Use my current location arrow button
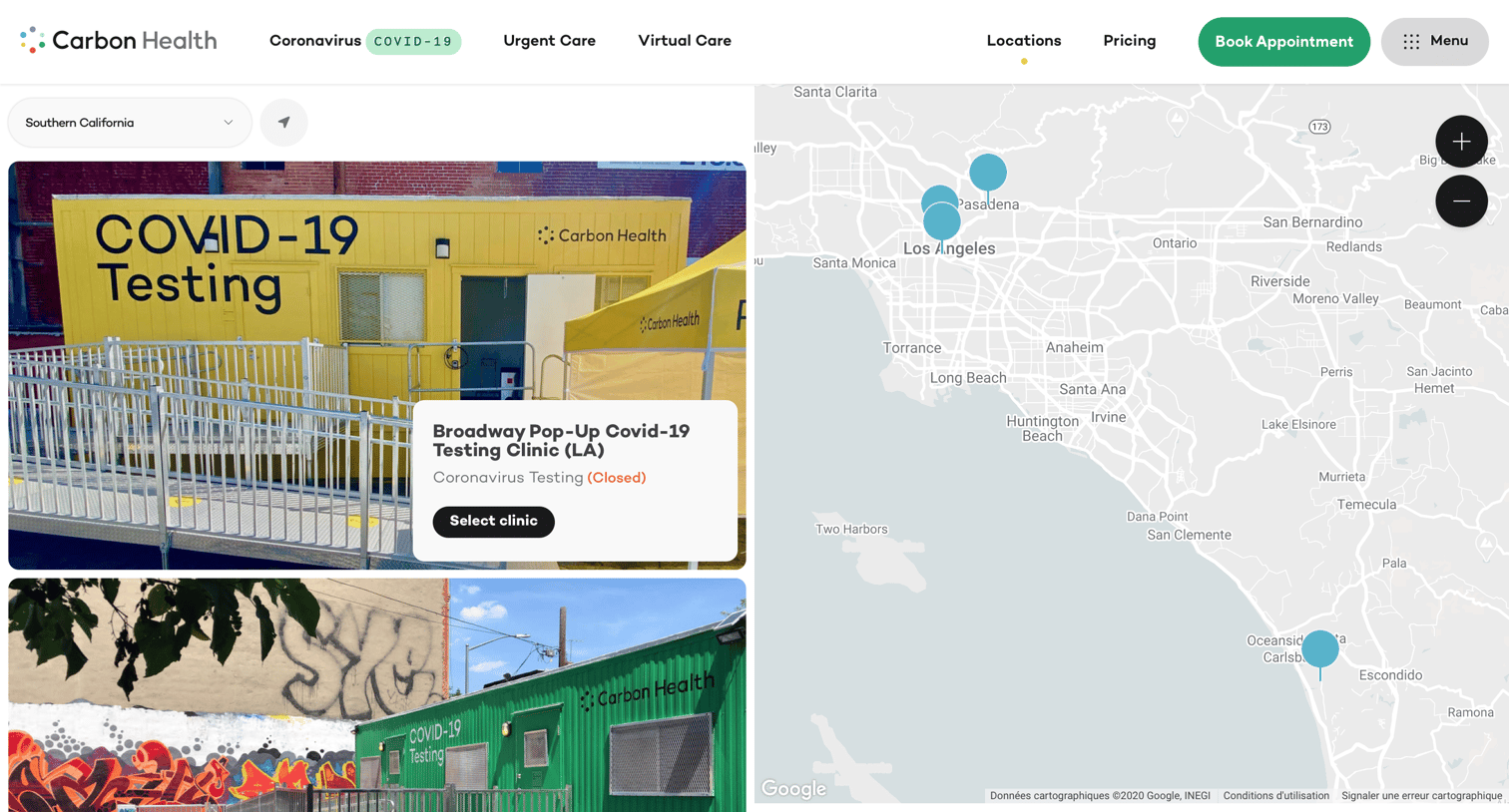Viewport: 1509px width, 812px height. click(x=284, y=123)
